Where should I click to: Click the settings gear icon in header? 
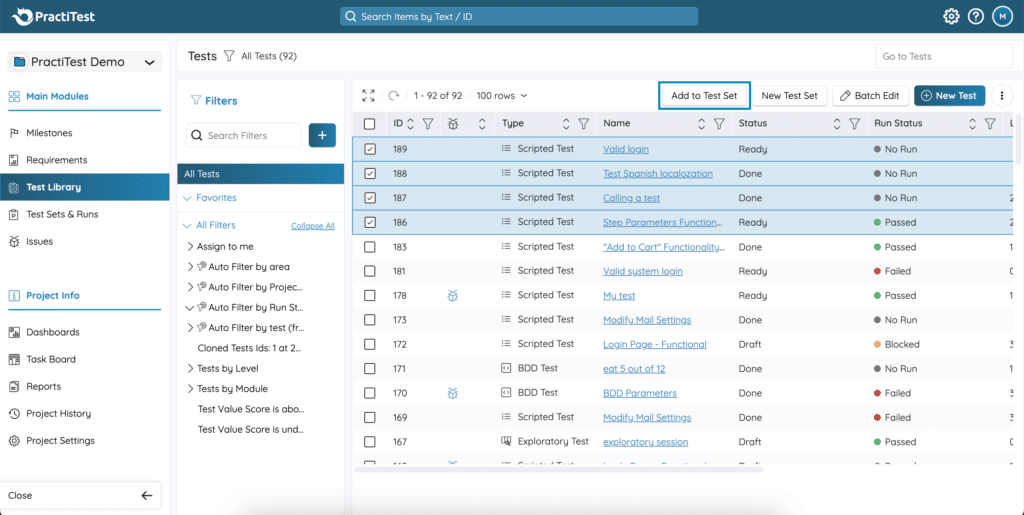[951, 16]
